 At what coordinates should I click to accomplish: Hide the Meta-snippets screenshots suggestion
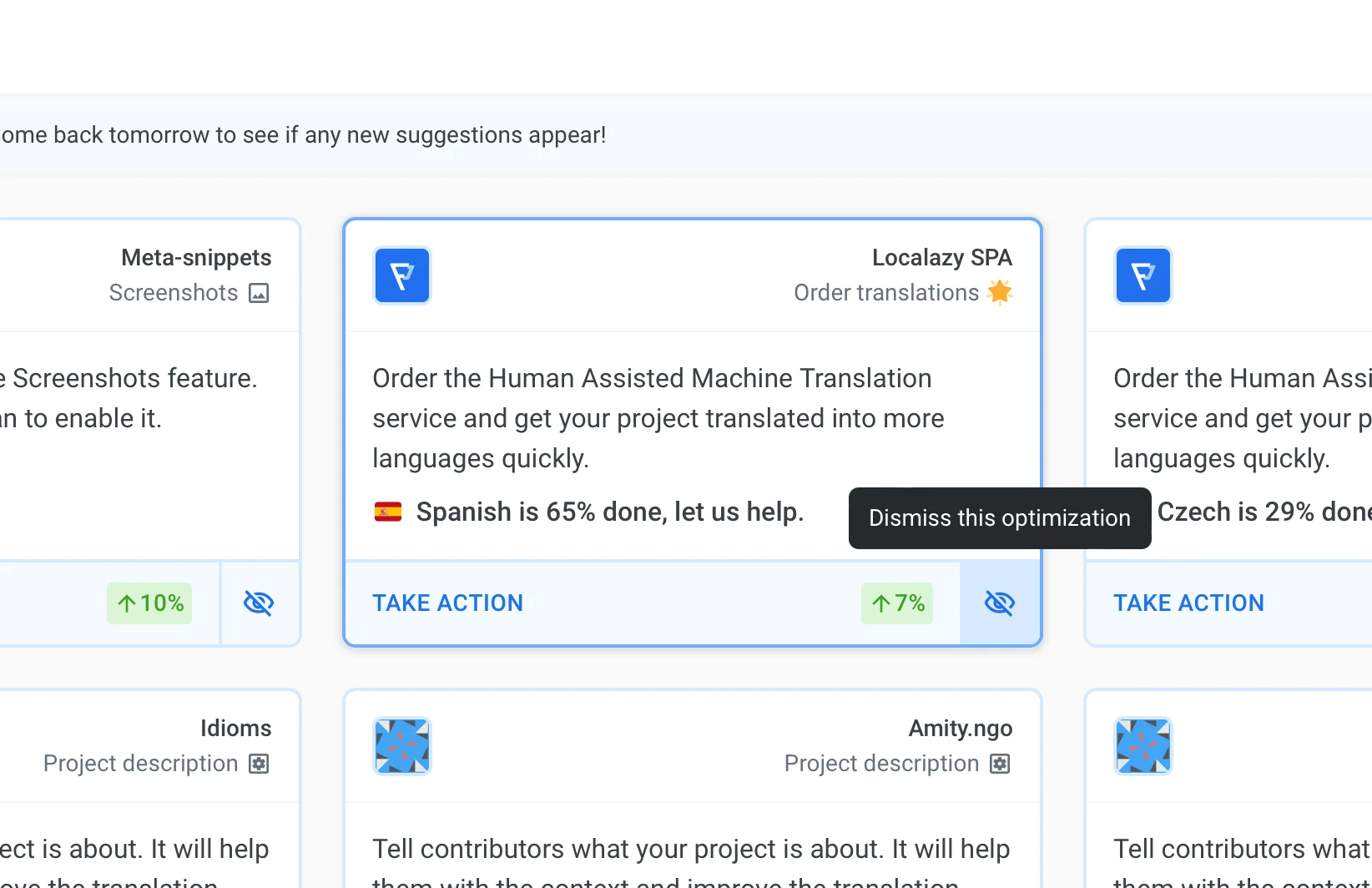259,603
